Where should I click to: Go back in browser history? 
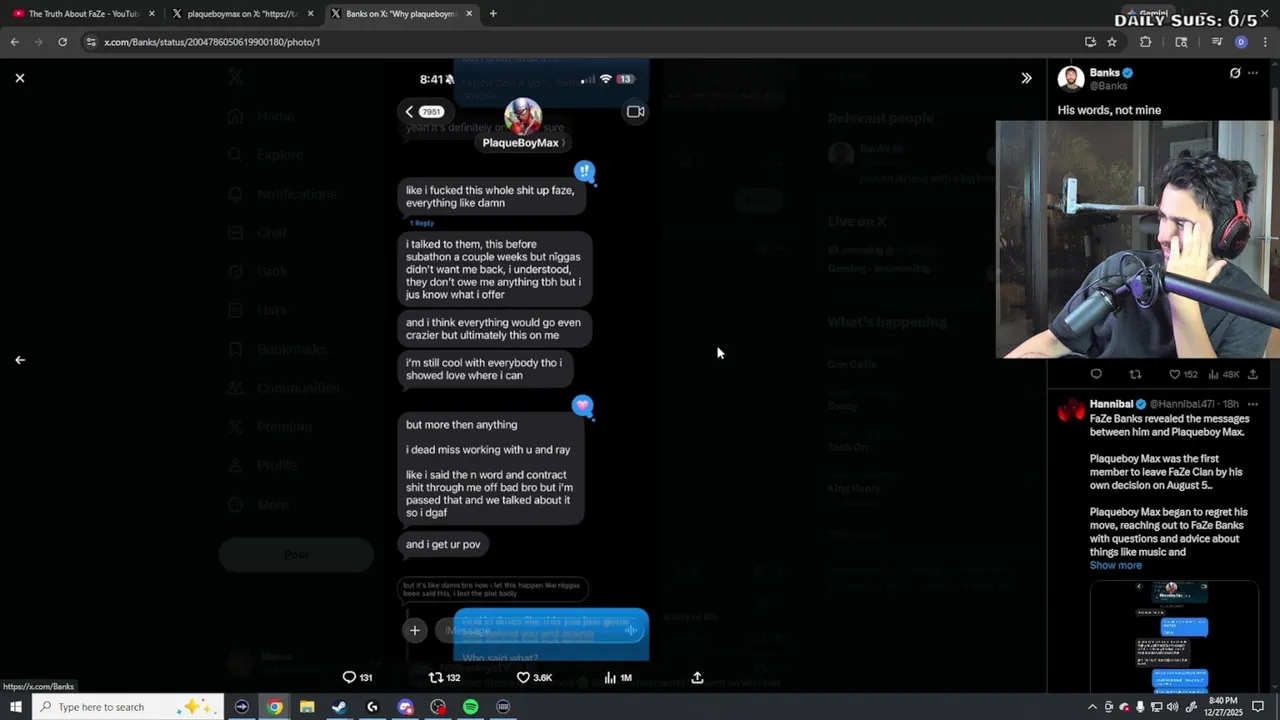pos(14,42)
